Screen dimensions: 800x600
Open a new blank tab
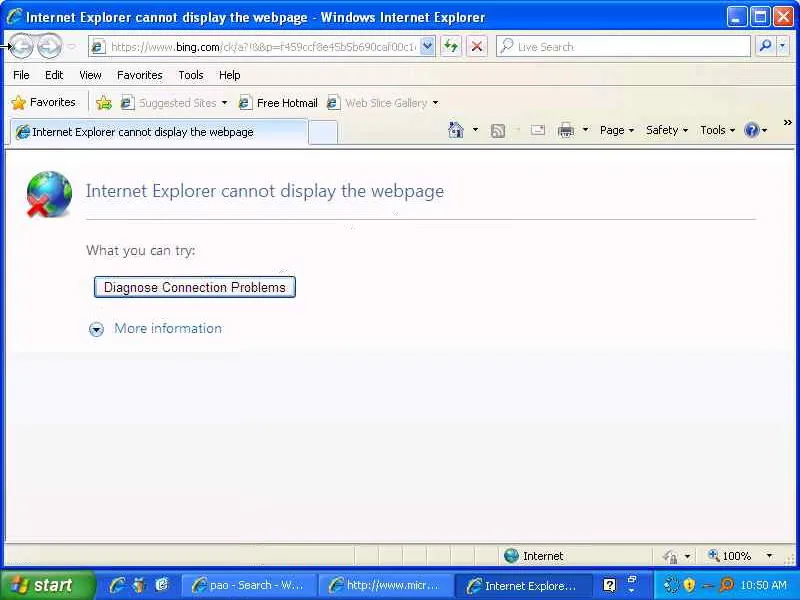(x=323, y=133)
